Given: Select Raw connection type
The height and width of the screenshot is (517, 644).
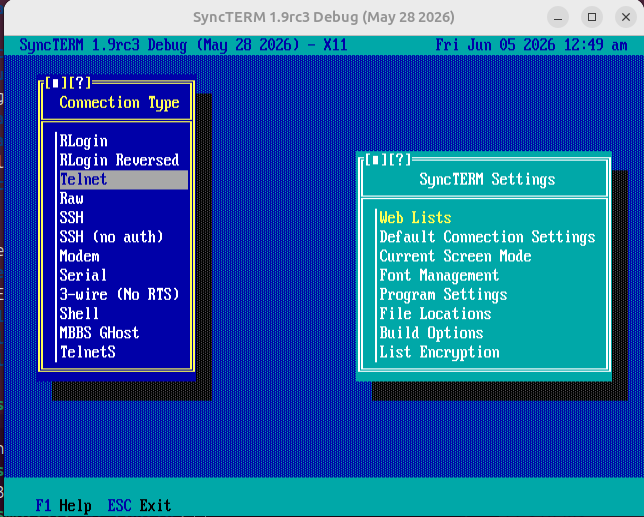Looking at the screenshot, I should tap(124, 199).
